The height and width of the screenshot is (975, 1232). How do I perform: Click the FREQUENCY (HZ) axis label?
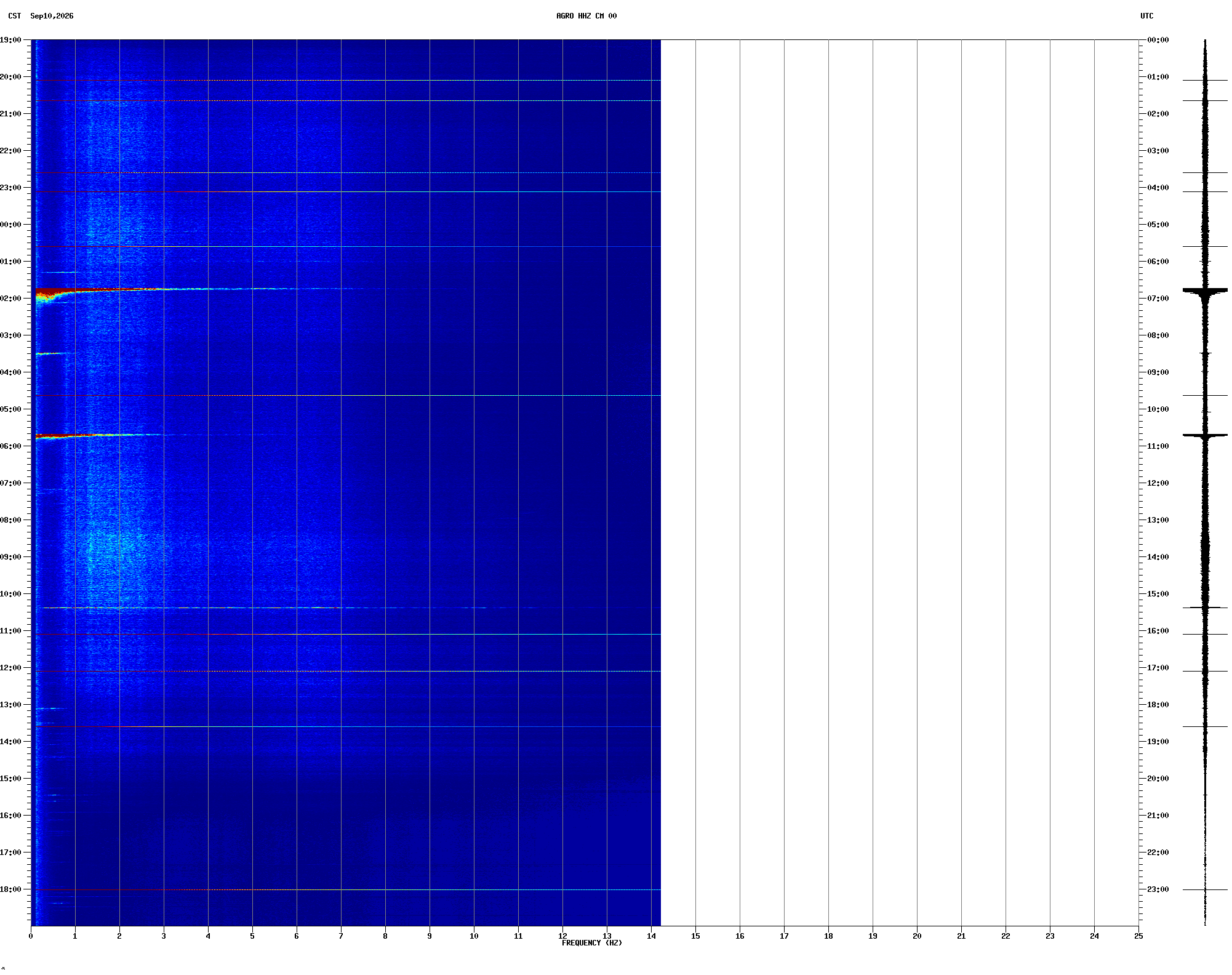(592, 943)
